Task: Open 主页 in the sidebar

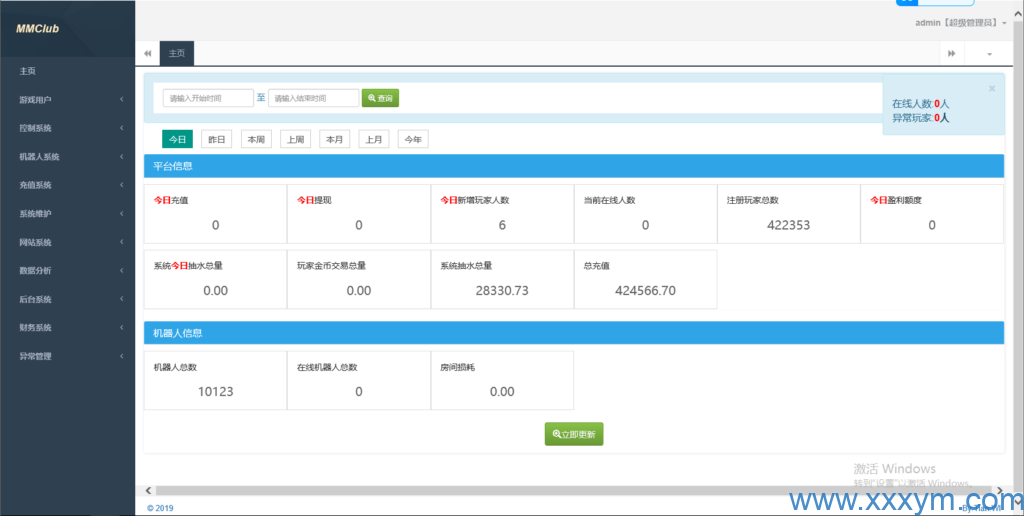Action: 28,71
